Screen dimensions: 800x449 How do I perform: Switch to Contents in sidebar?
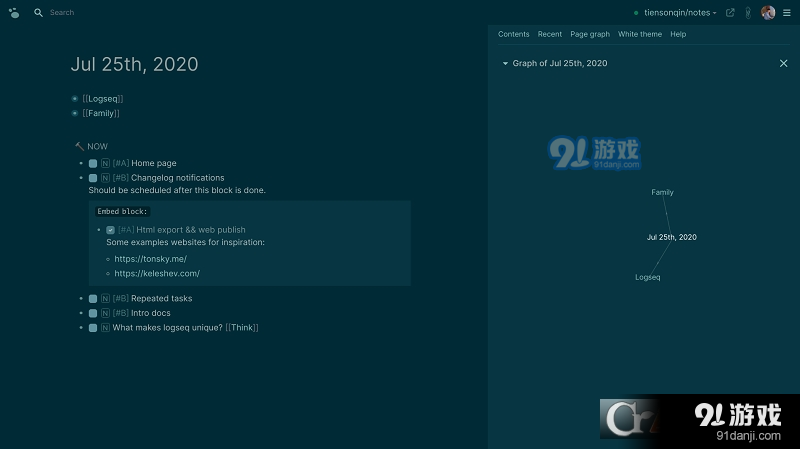pos(513,34)
